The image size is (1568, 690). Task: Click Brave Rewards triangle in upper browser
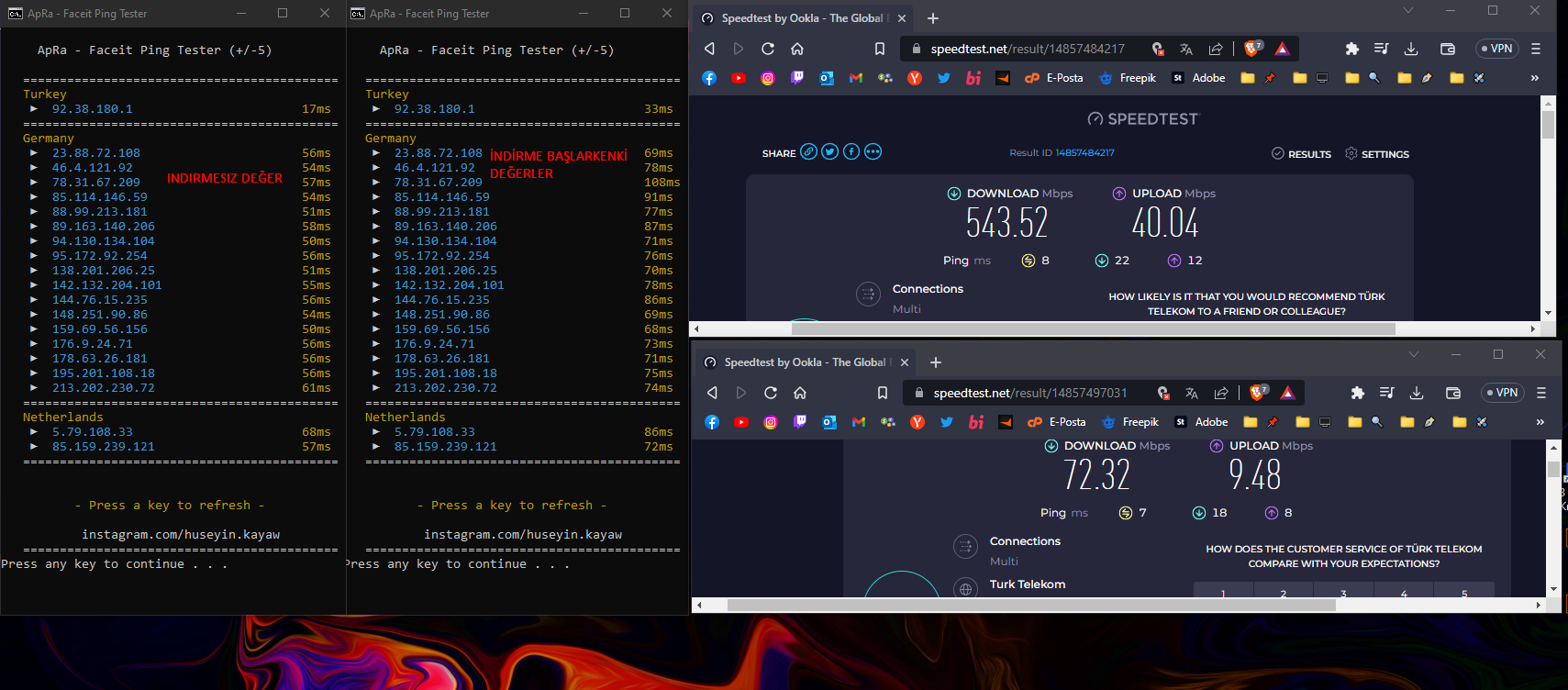click(1283, 49)
